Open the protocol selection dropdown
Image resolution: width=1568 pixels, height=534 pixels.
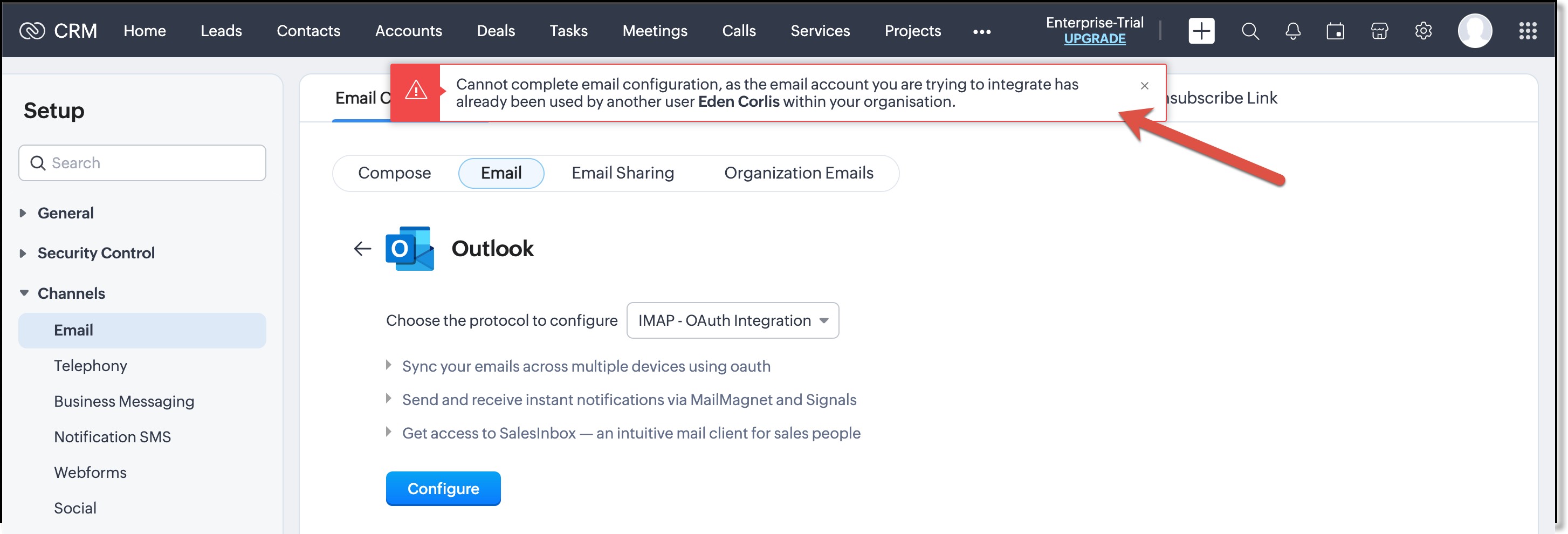(x=732, y=320)
